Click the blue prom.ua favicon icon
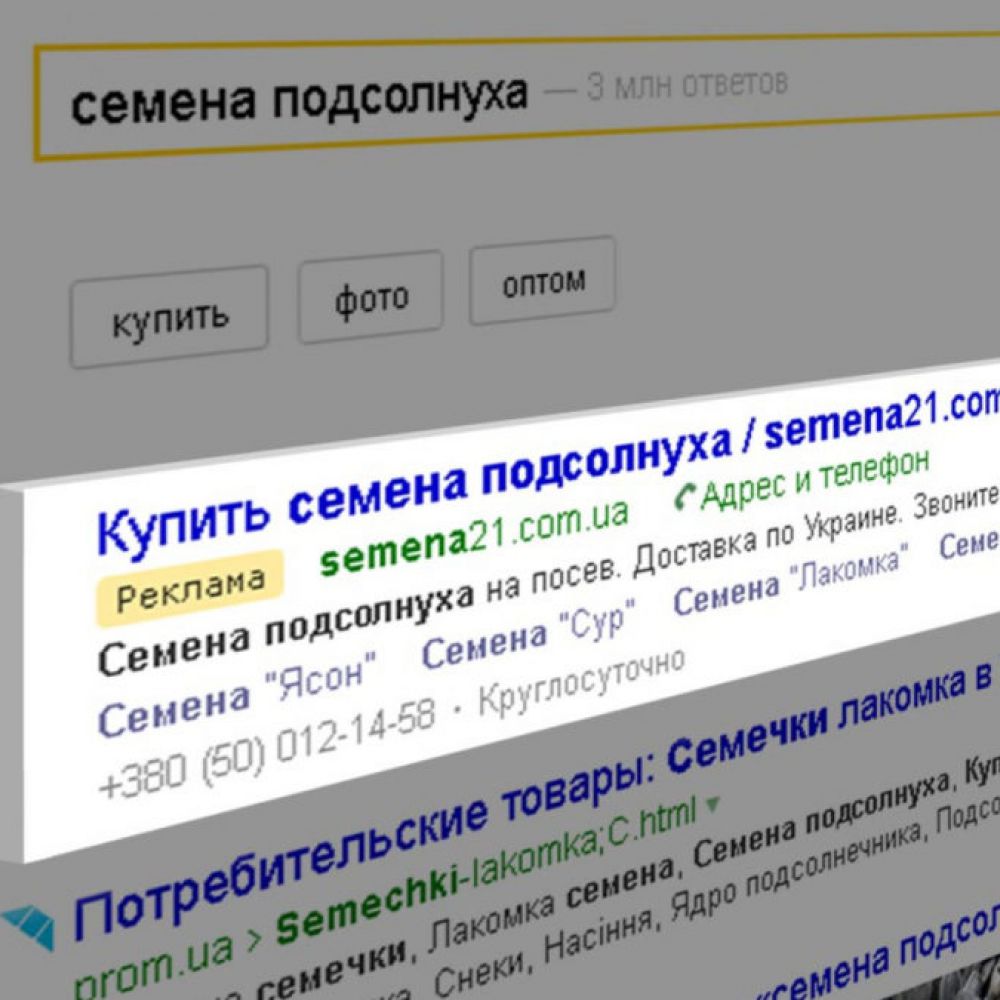The height and width of the screenshot is (1000, 1000). point(29,927)
